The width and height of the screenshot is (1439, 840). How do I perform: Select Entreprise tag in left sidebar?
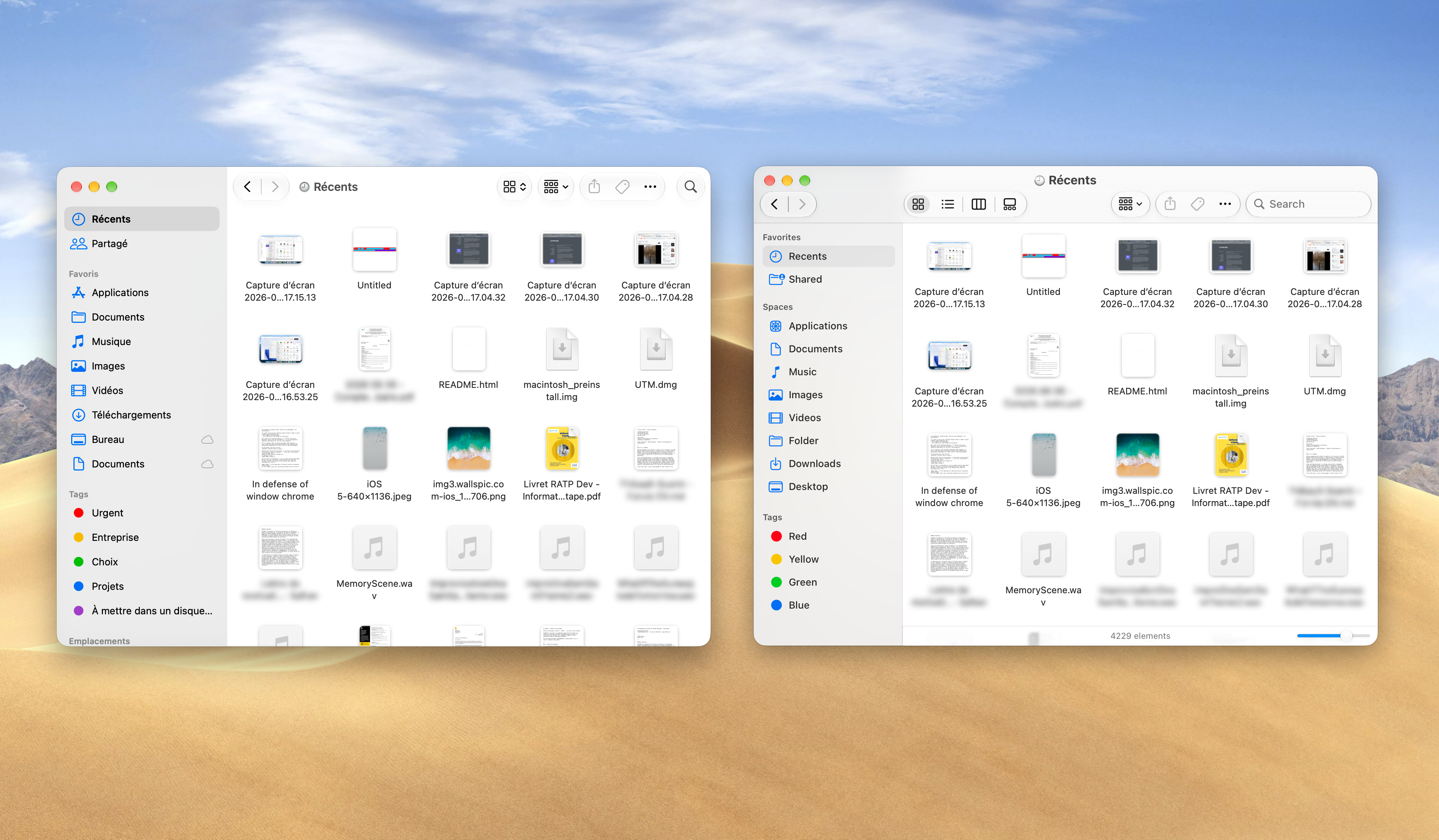[x=142, y=537]
